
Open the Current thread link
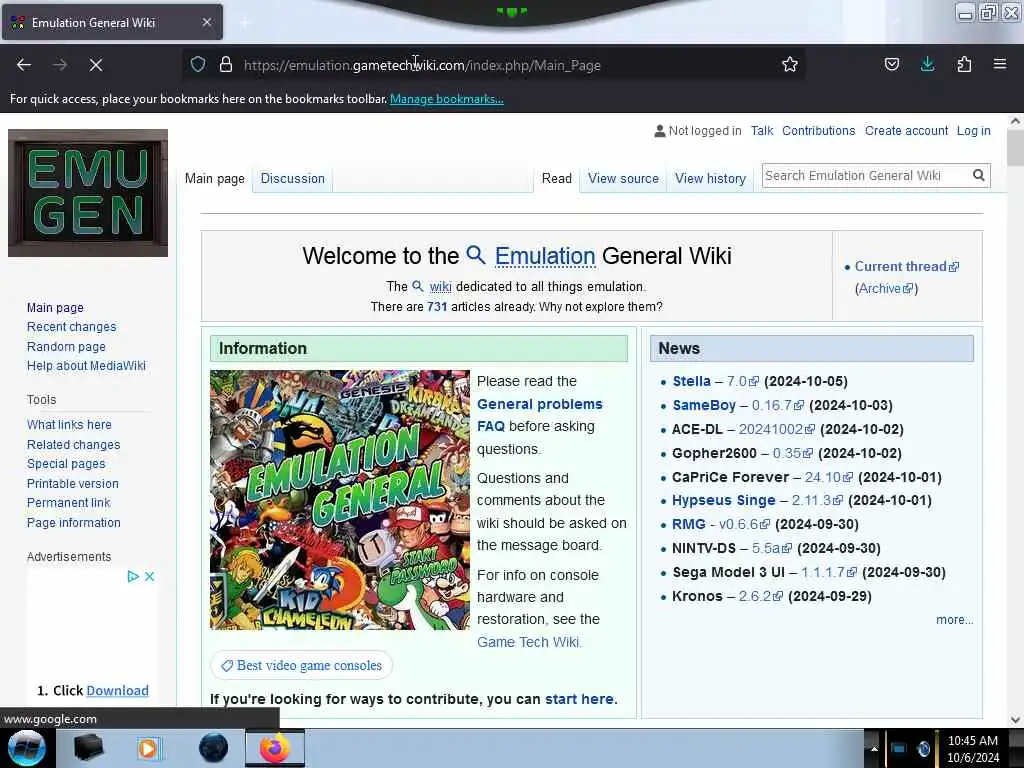(906, 266)
